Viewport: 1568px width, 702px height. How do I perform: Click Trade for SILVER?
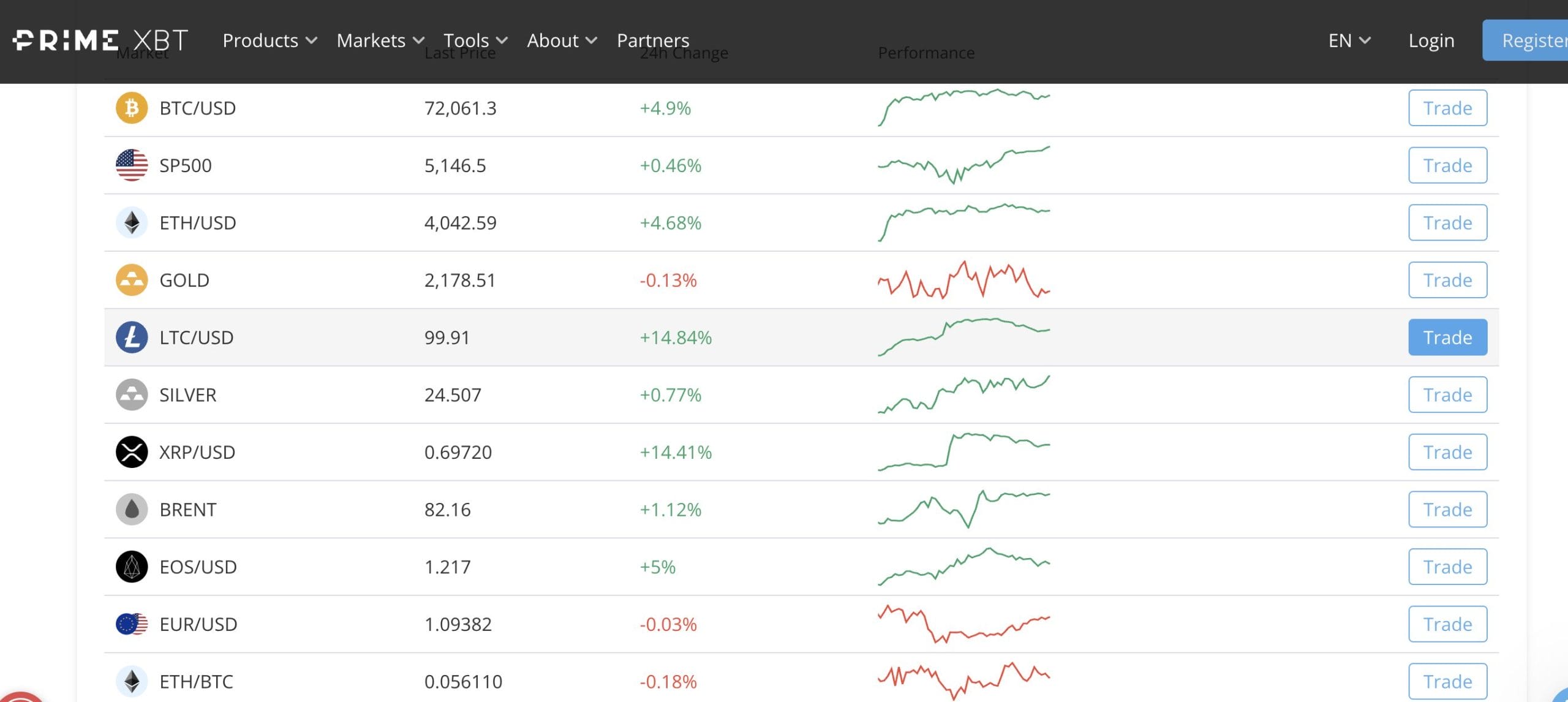pyautogui.click(x=1447, y=394)
